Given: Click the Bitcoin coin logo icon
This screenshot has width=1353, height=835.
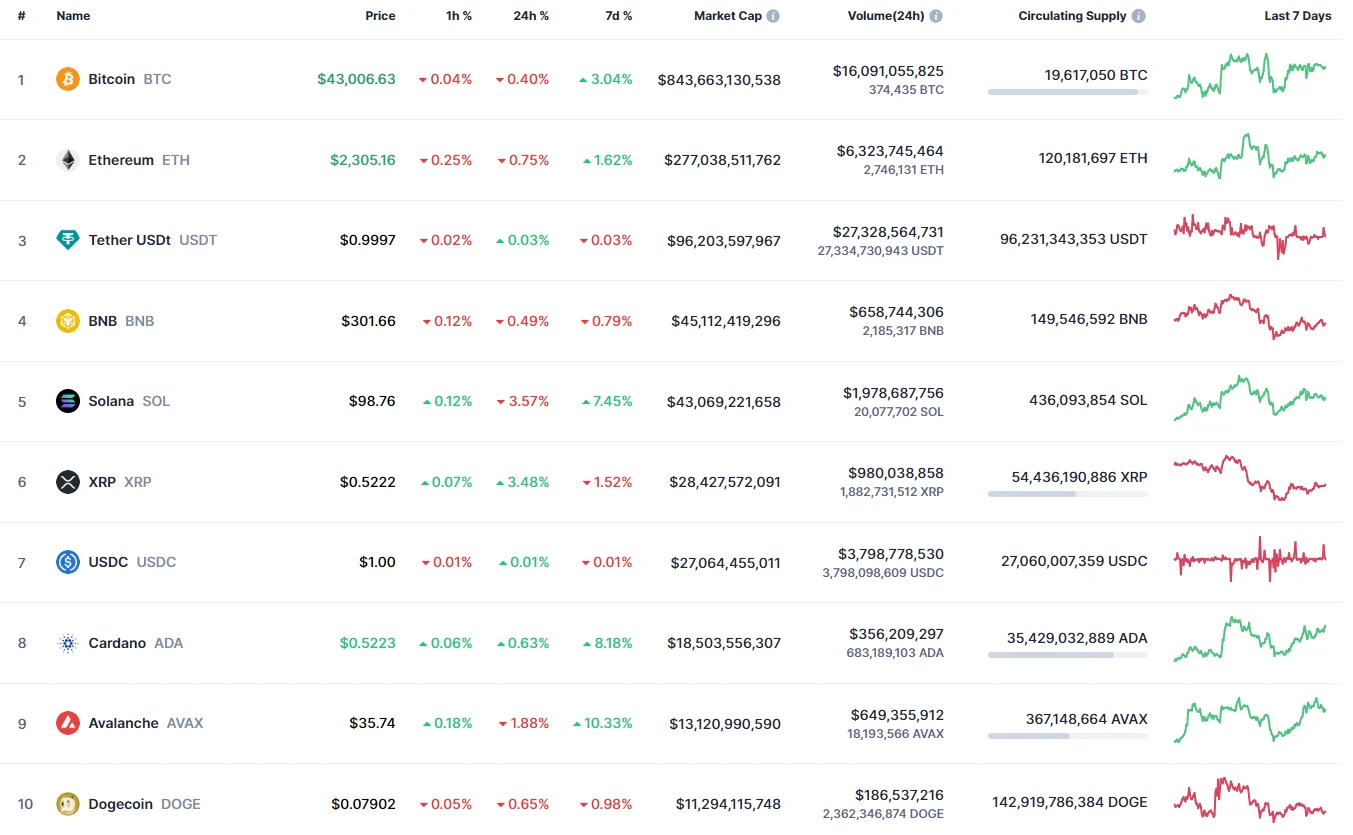Looking at the screenshot, I should pos(68,79).
